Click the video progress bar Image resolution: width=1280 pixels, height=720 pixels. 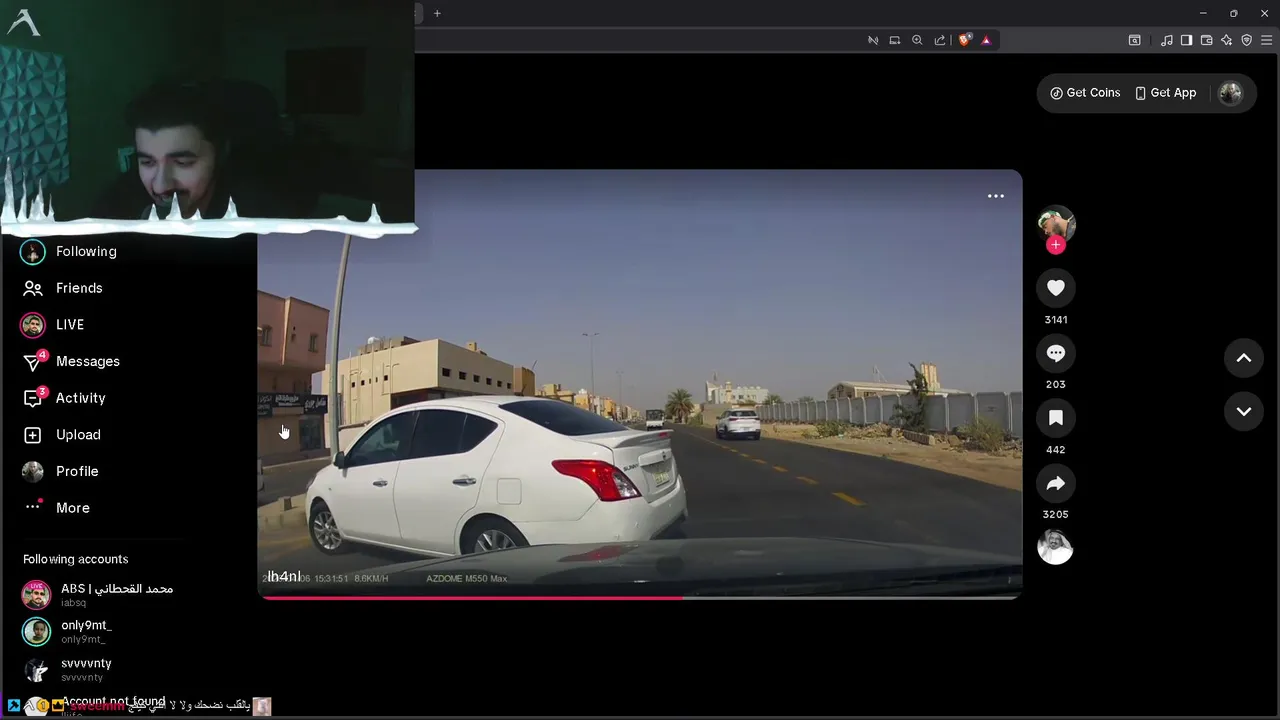pyautogui.click(x=640, y=598)
